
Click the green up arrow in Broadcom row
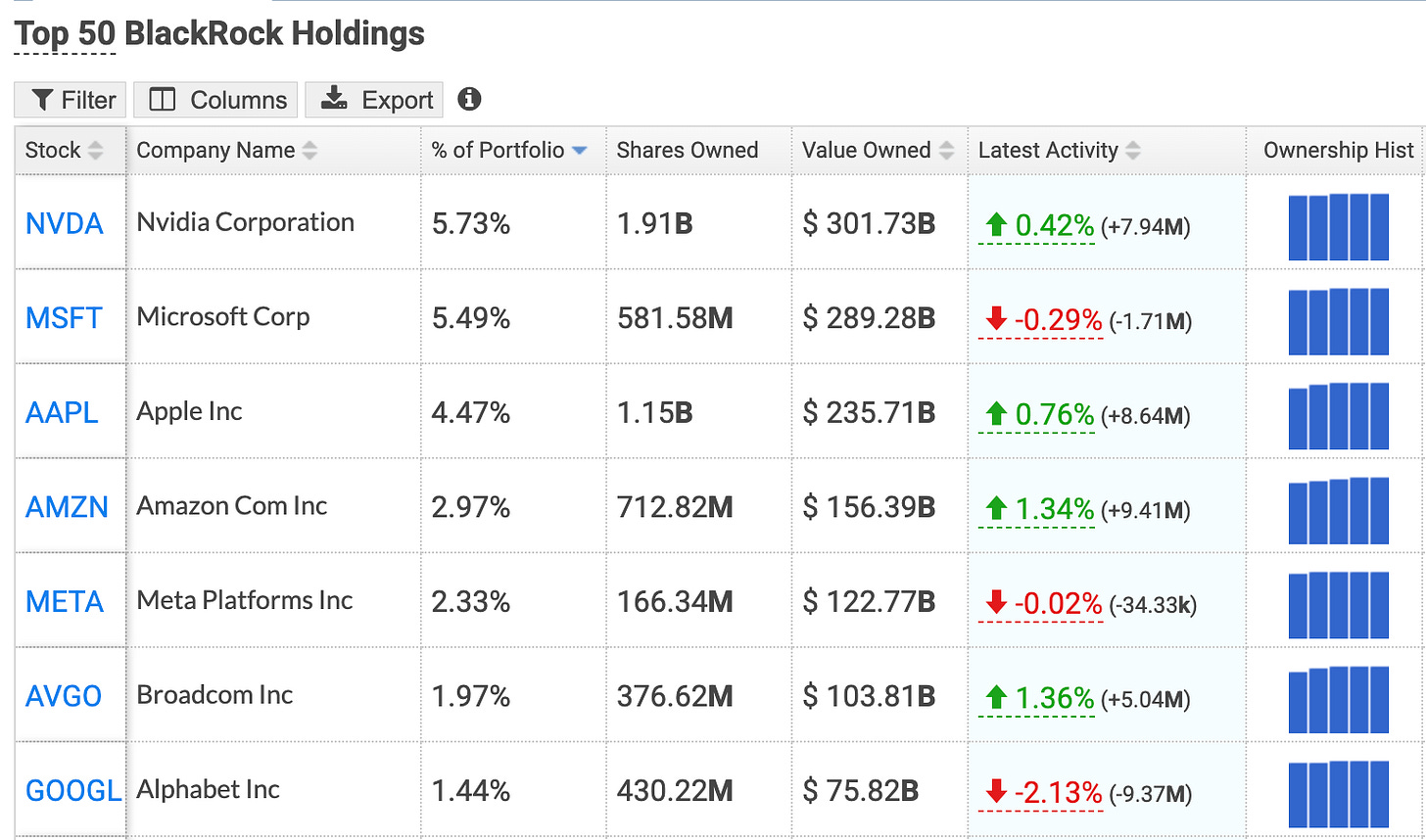(x=996, y=698)
